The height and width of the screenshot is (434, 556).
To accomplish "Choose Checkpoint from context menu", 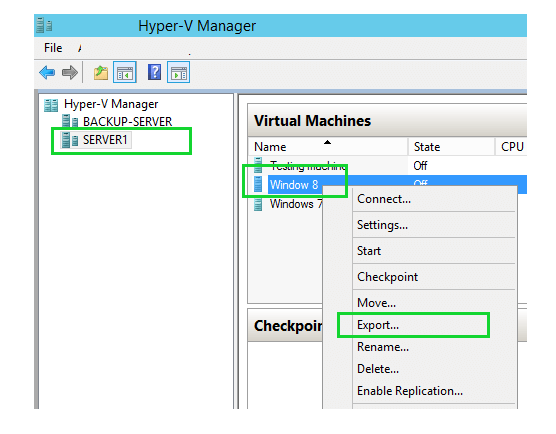I will tap(387, 277).
